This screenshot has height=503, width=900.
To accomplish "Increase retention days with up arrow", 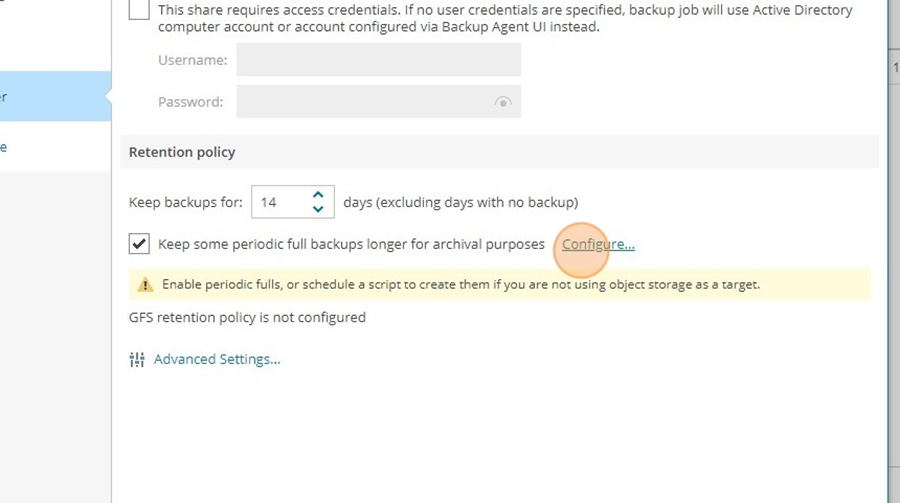I will click(x=318, y=195).
